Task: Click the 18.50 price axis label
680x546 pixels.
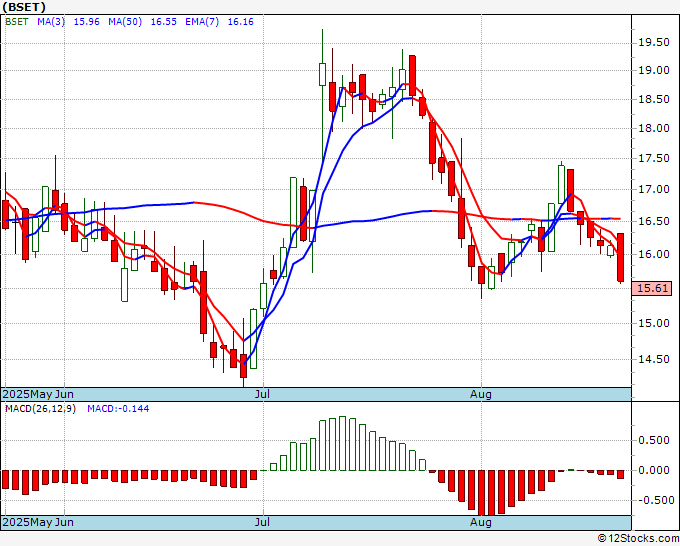Action: pyautogui.click(x=654, y=99)
